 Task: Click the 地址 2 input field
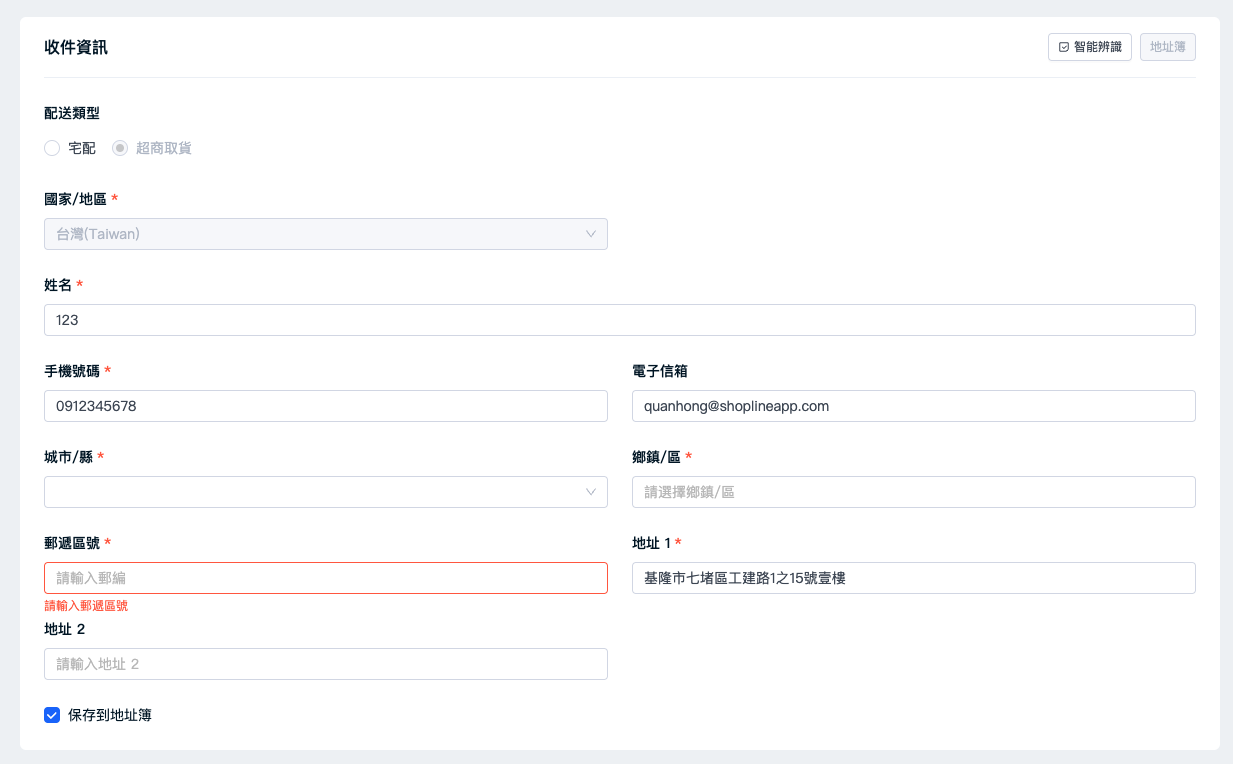(x=326, y=664)
